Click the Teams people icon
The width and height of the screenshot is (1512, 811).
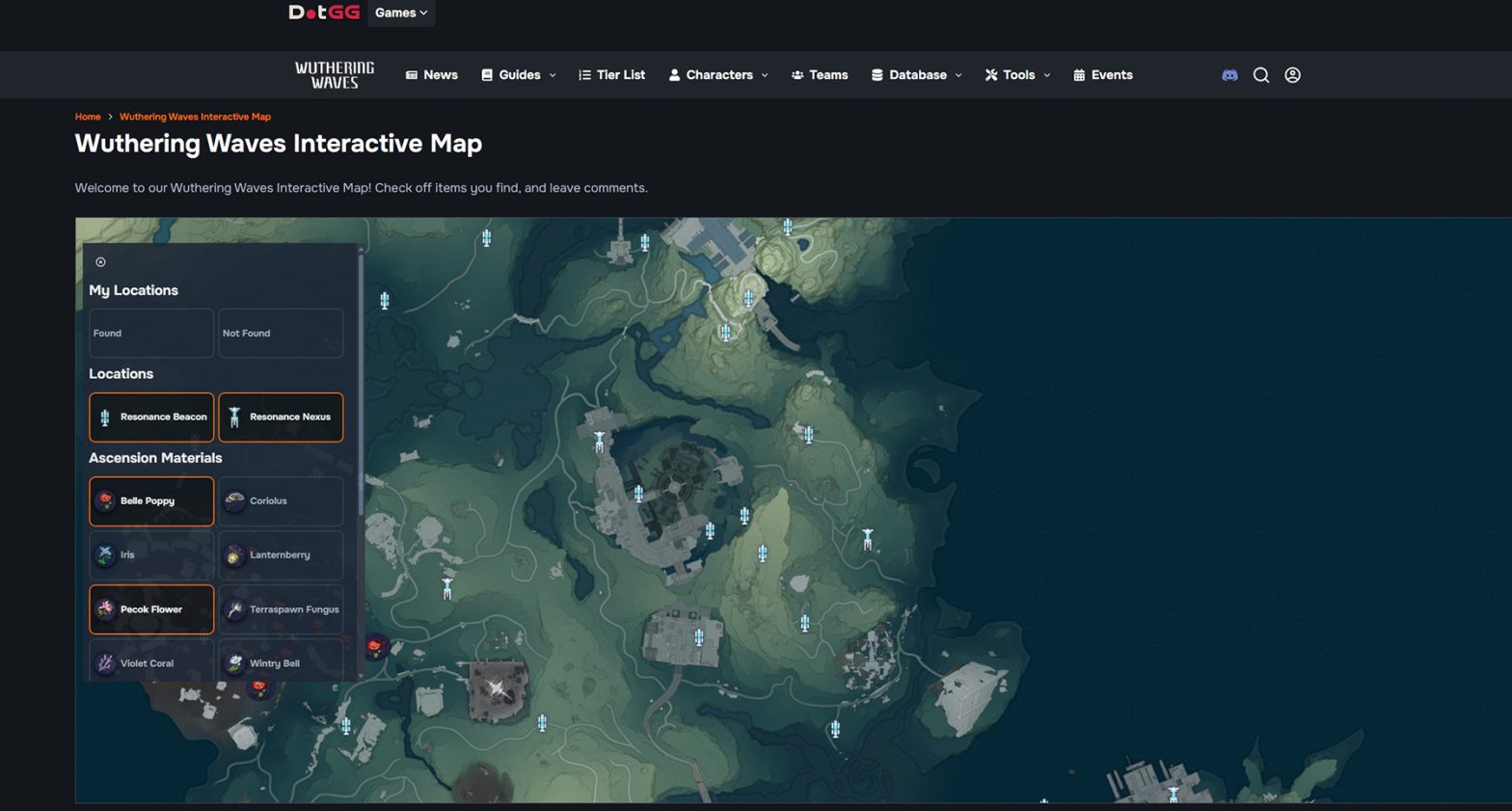point(797,75)
